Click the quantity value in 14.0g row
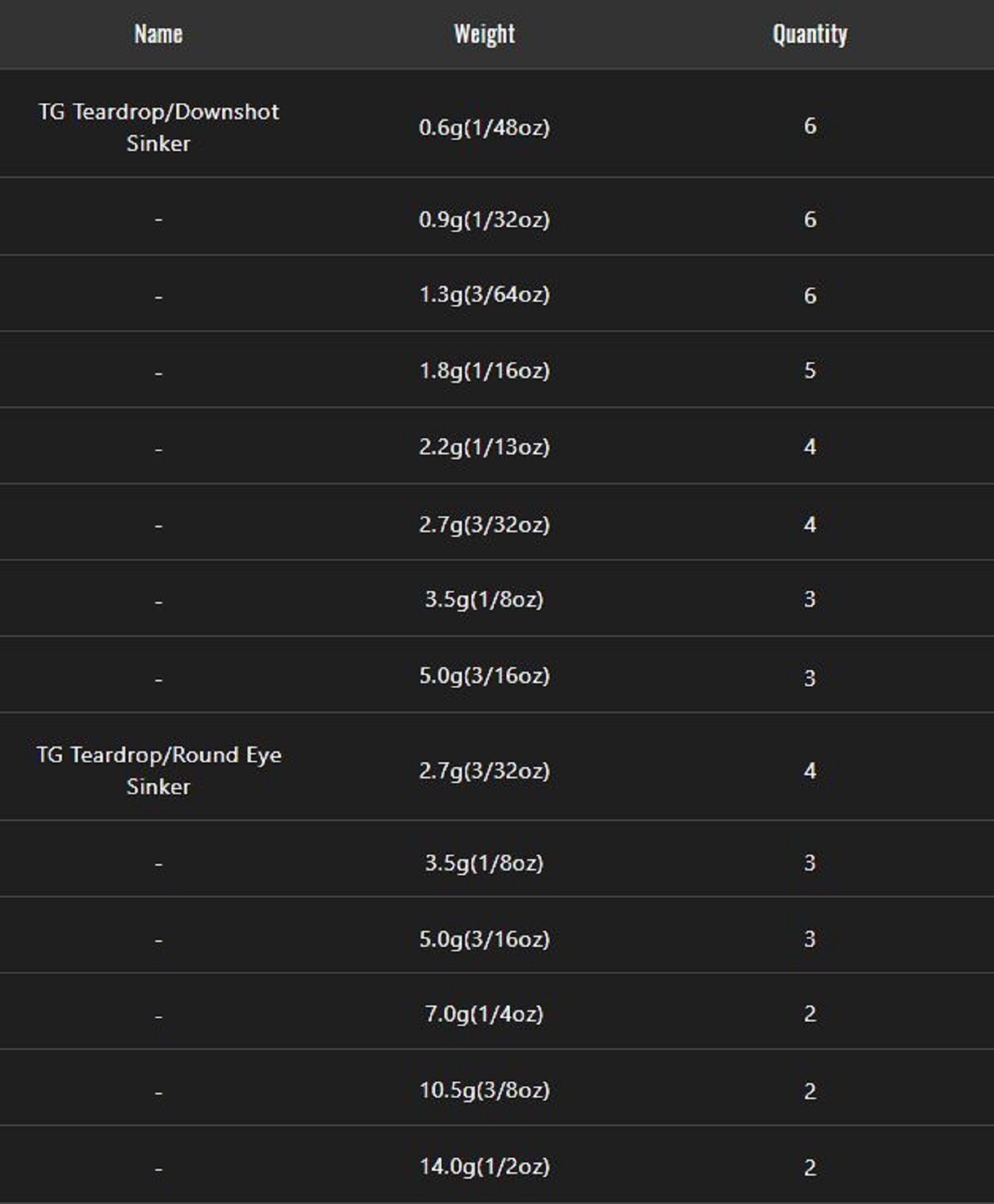Screen dimensions: 994x1204 [x=810, y=1167]
